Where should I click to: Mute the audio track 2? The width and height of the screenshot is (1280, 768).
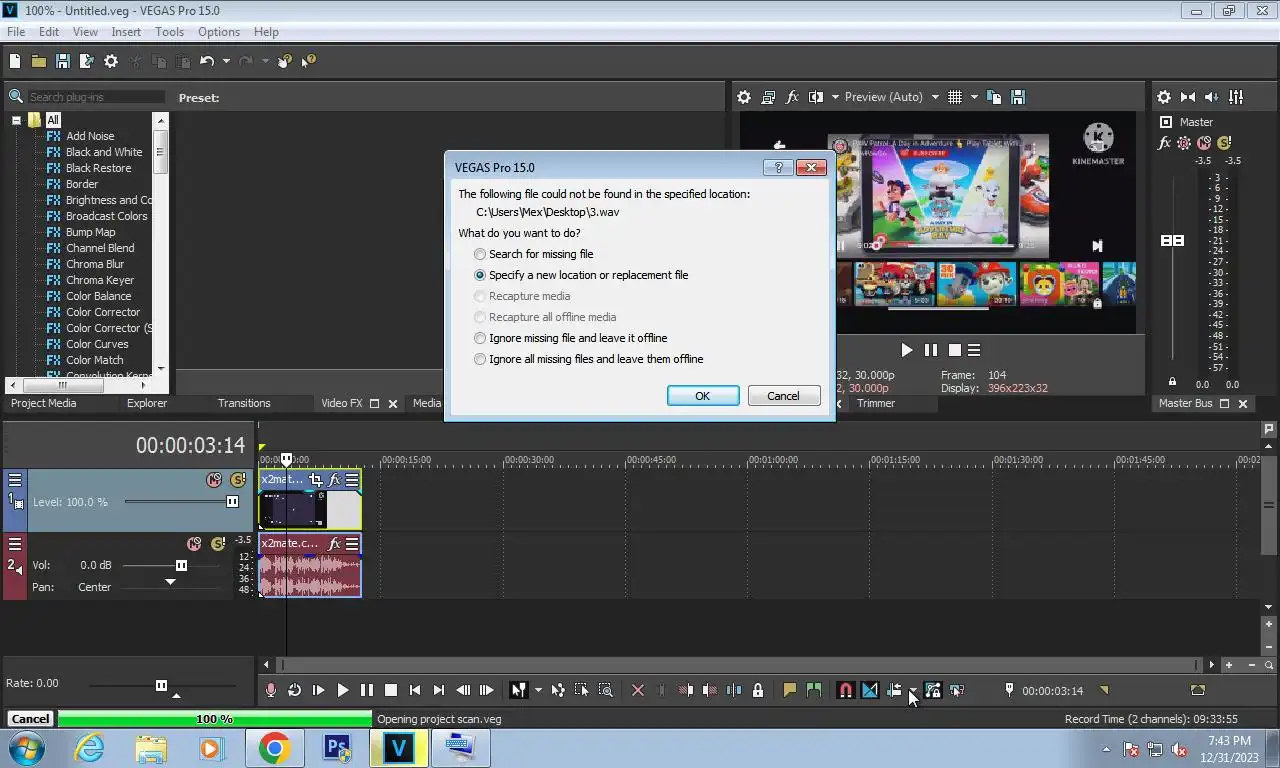click(194, 544)
